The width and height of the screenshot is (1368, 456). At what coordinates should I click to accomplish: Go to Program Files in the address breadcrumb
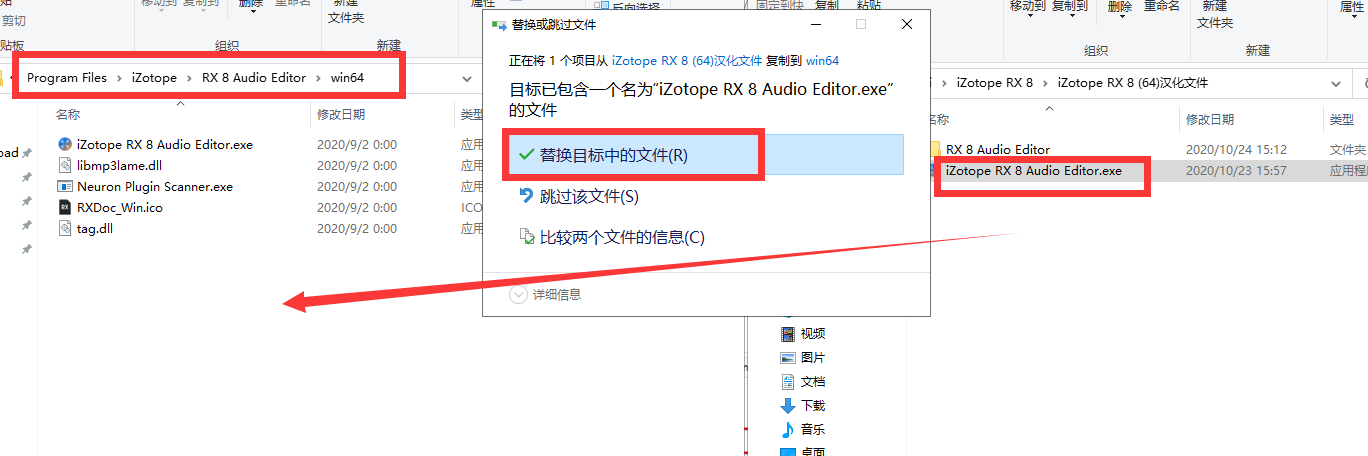[67, 78]
